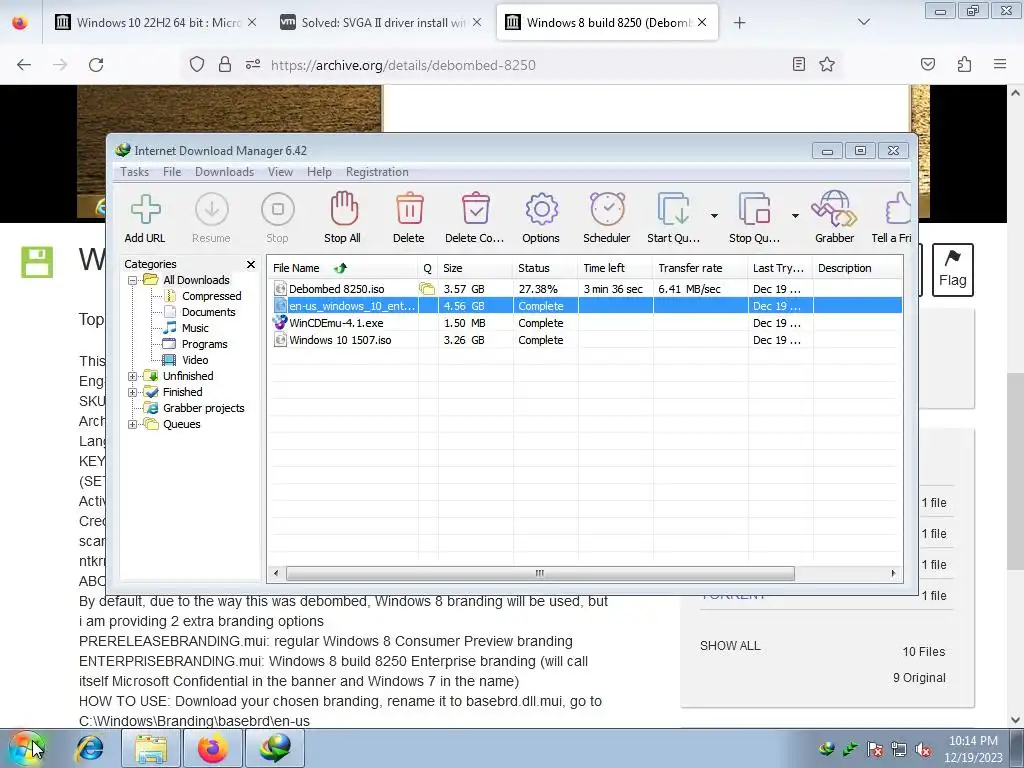This screenshot has height=768, width=1024.
Task: Open the list all tabs dropdown
Action: pos(864,22)
